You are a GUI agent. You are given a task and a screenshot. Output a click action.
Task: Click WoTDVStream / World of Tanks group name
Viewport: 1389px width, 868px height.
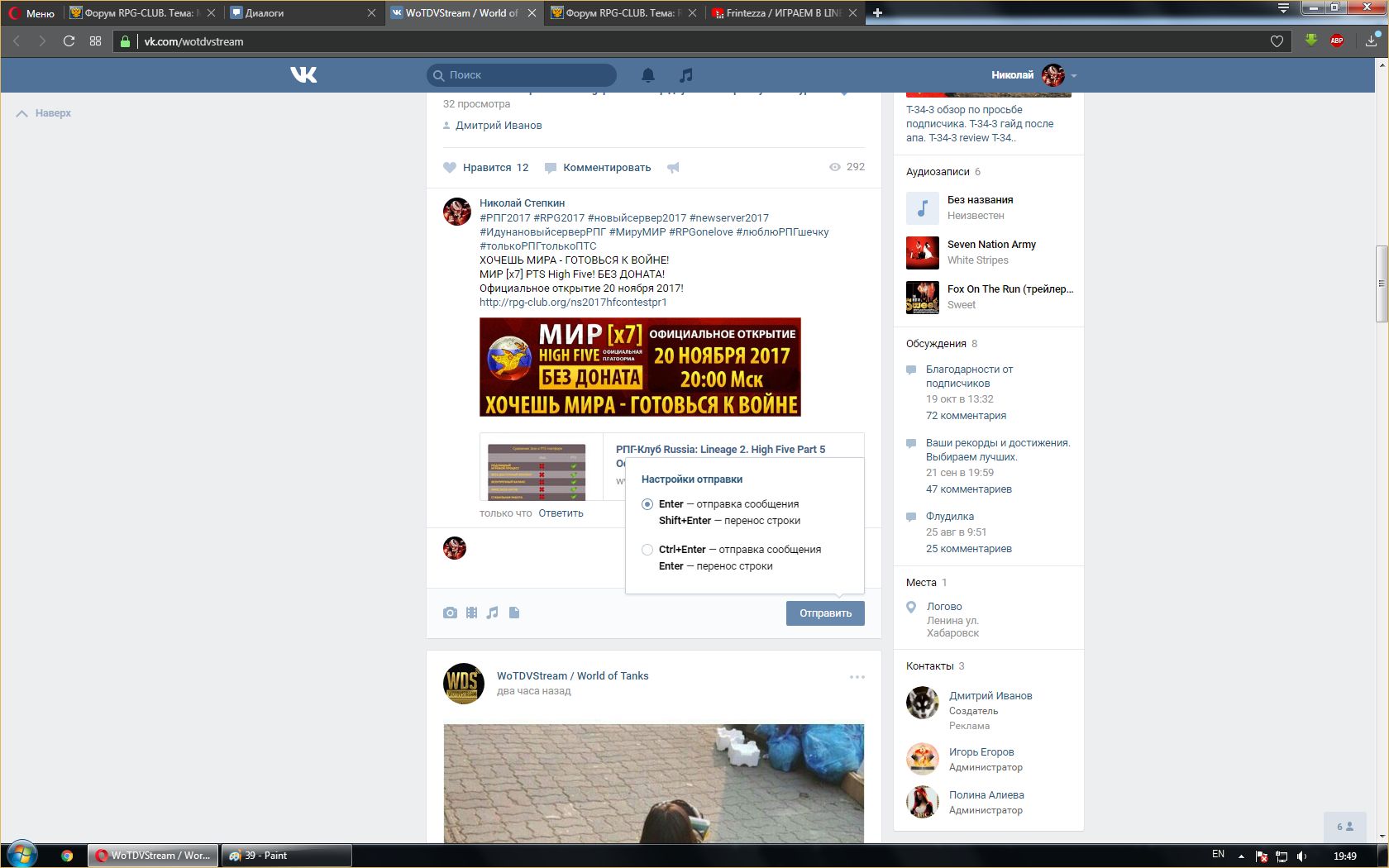click(x=572, y=675)
